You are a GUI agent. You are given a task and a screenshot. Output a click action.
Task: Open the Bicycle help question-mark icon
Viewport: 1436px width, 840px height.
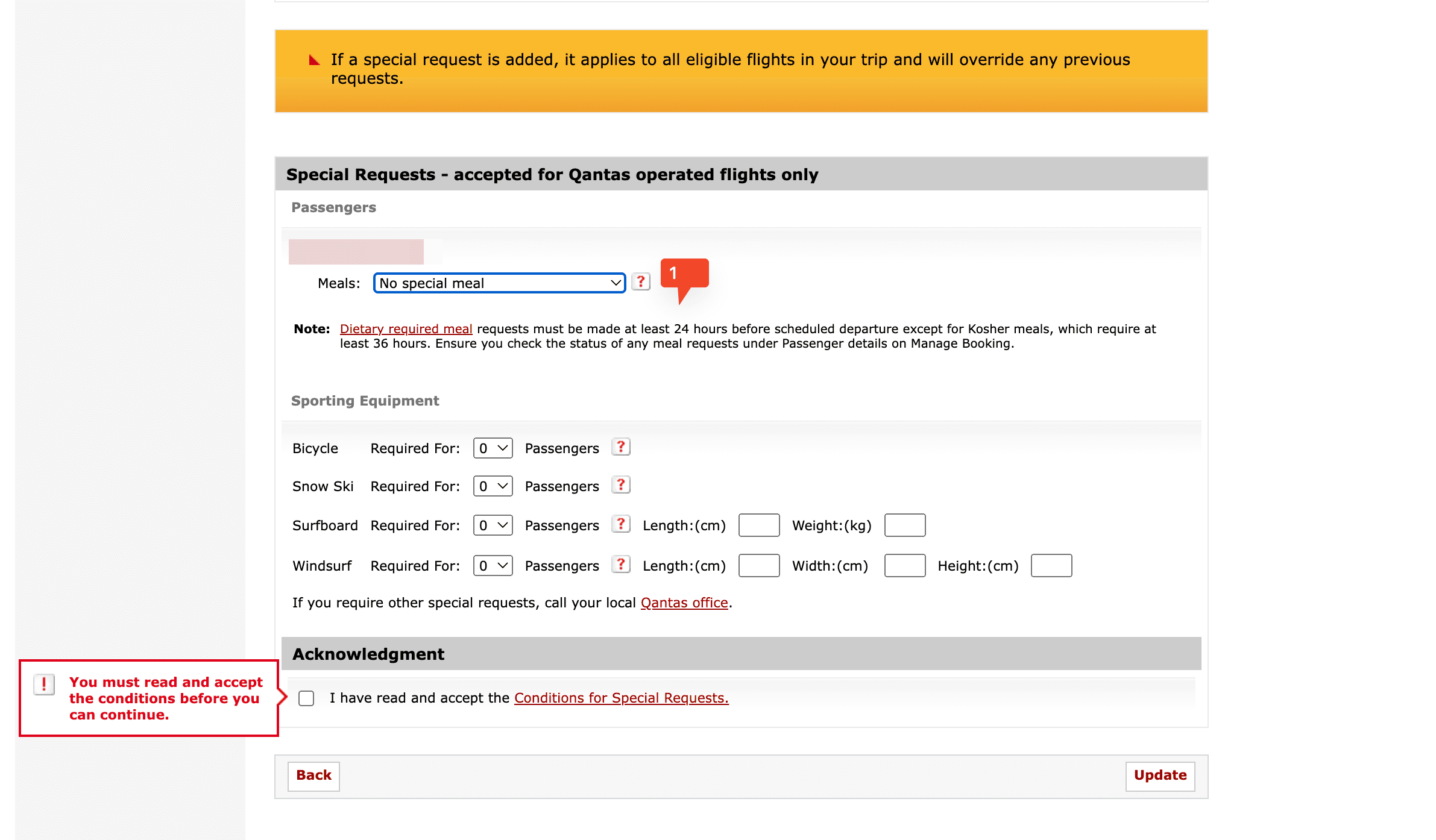620,447
